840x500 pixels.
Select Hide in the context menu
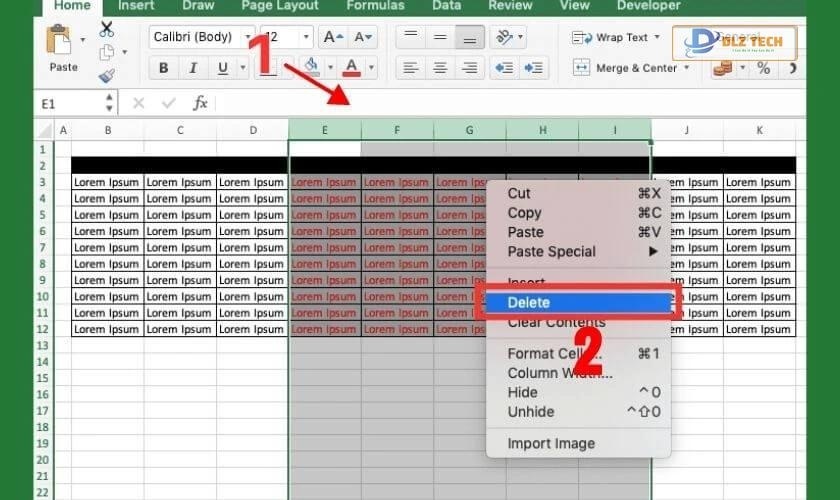pos(522,392)
